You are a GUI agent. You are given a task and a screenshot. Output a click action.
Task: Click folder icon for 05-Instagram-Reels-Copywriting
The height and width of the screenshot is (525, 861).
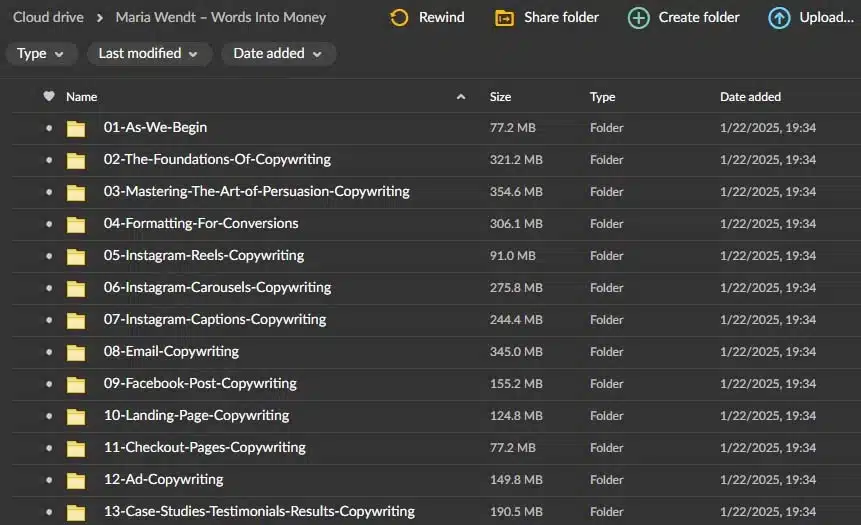tap(76, 256)
